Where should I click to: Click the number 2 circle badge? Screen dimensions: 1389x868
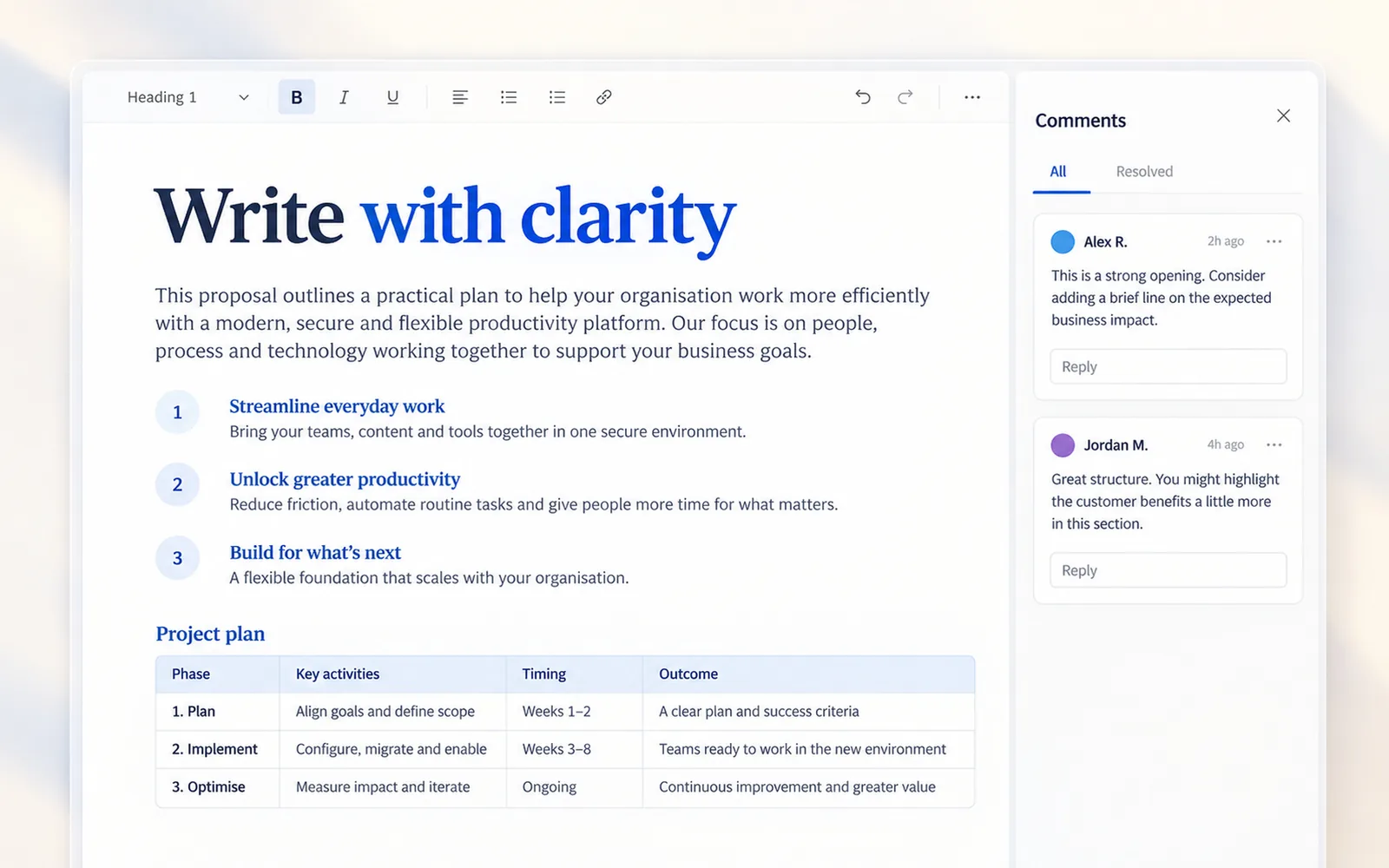[x=177, y=484]
